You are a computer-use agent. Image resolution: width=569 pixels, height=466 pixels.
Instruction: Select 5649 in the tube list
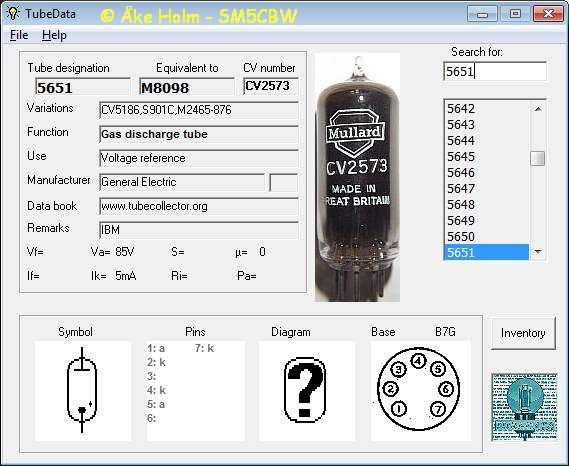pyautogui.click(x=486, y=220)
